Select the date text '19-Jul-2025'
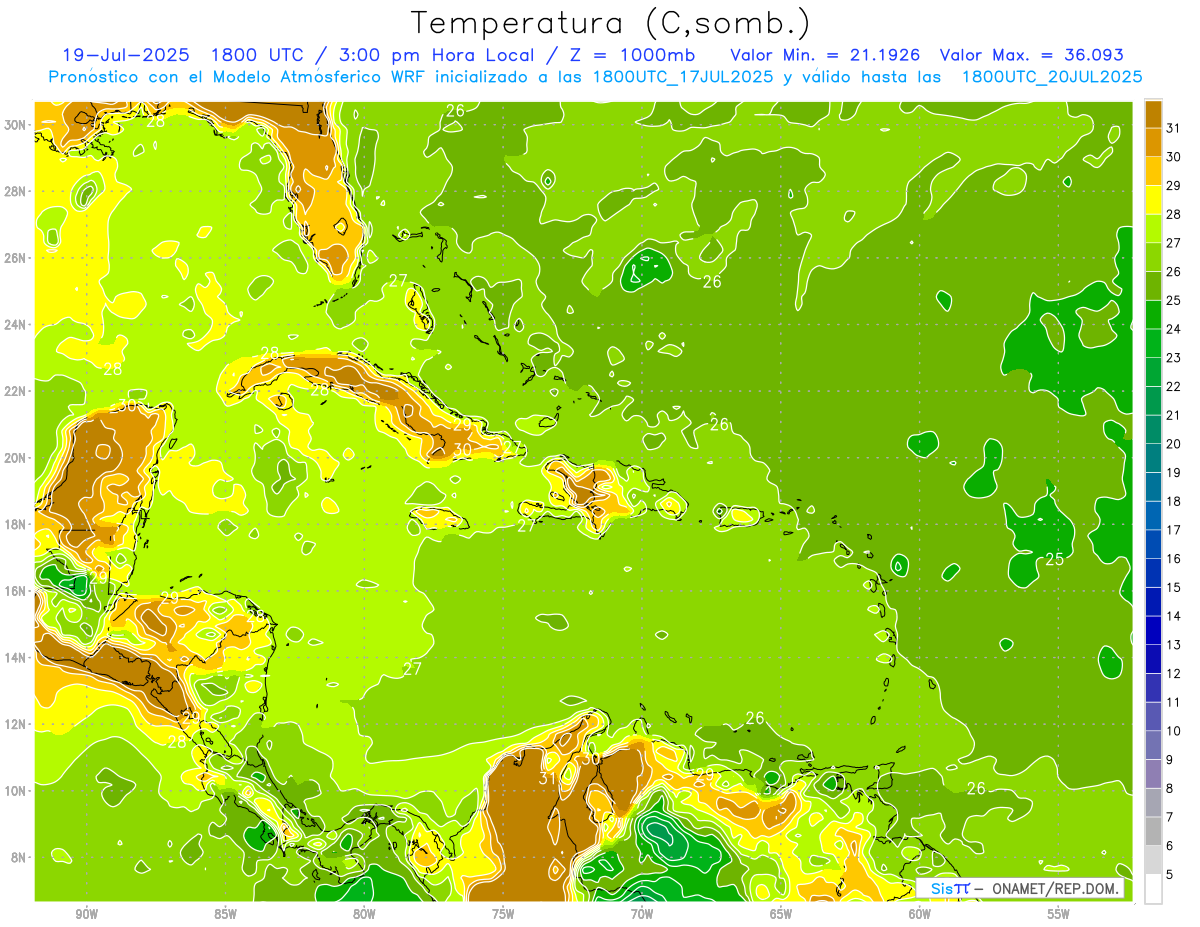The width and height of the screenshot is (1200, 927). click(x=125, y=55)
